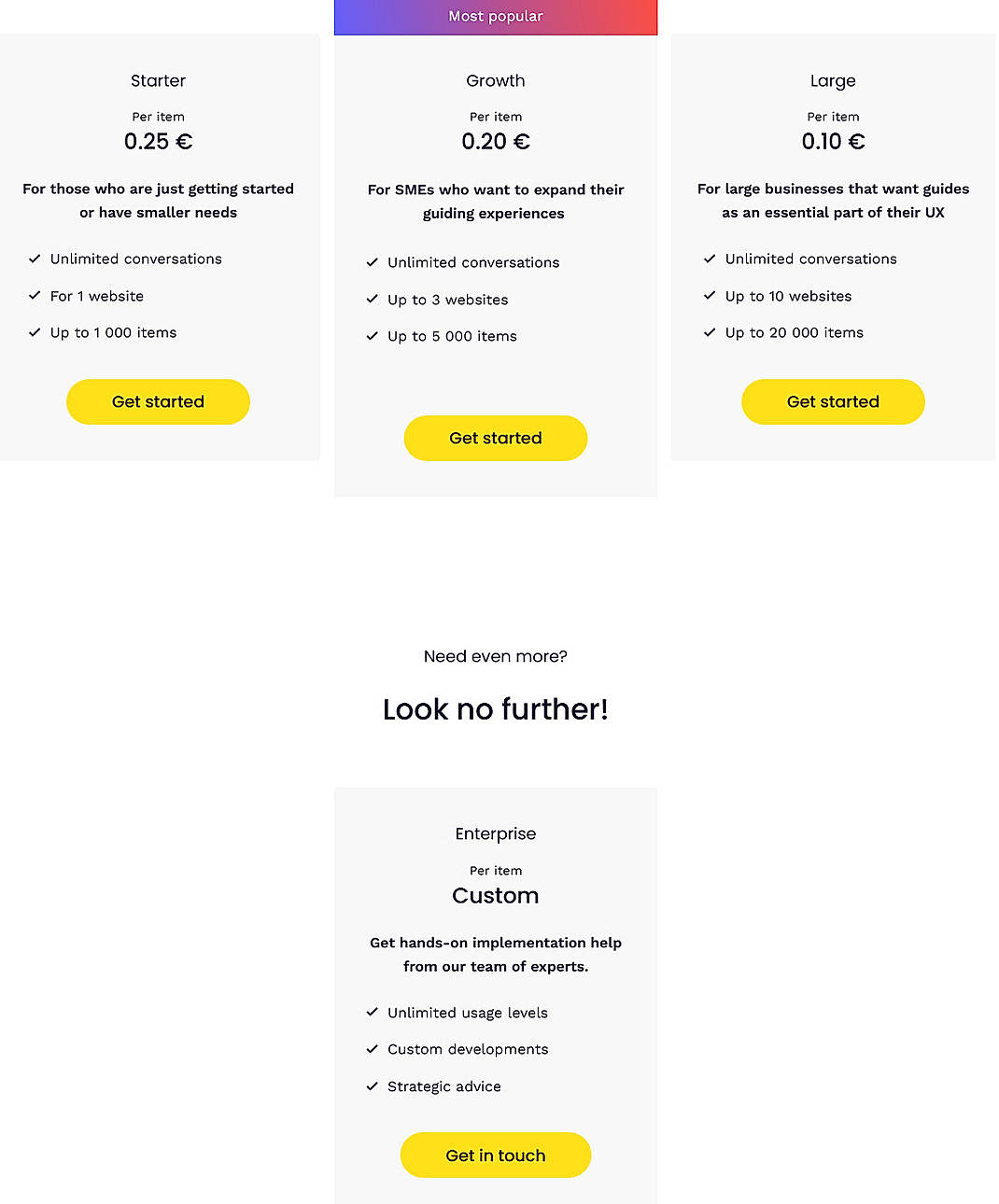Click the Look no further! heading

[x=495, y=709]
